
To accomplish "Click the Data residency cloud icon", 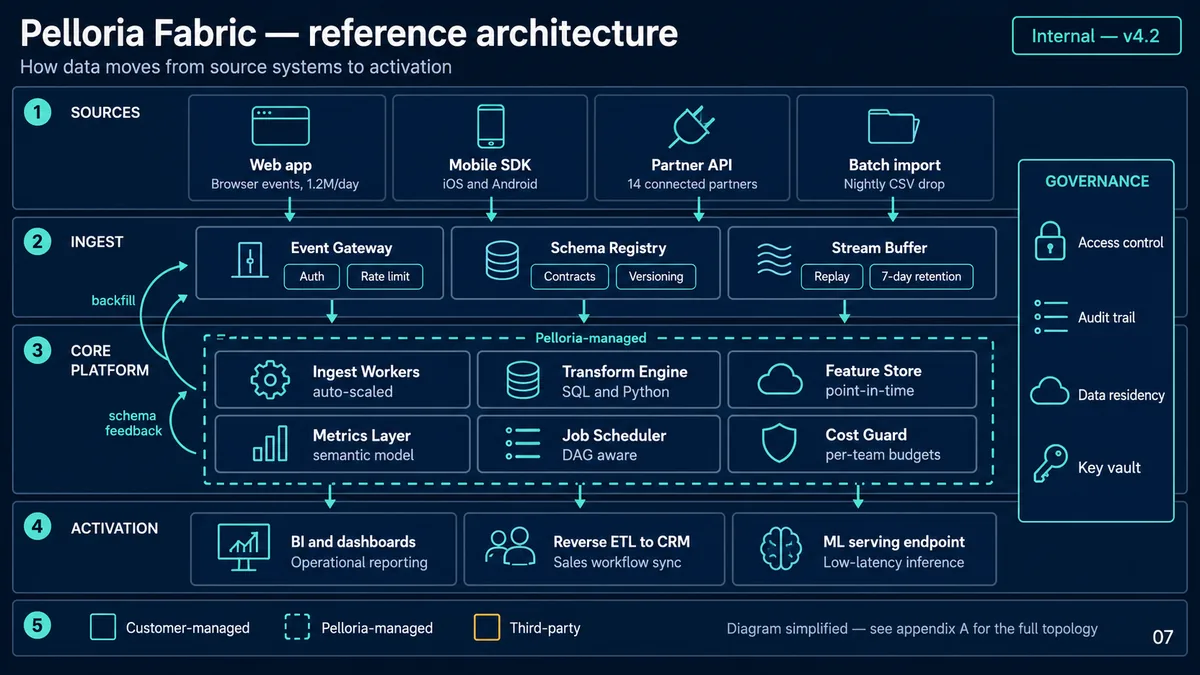I will coord(1050,393).
